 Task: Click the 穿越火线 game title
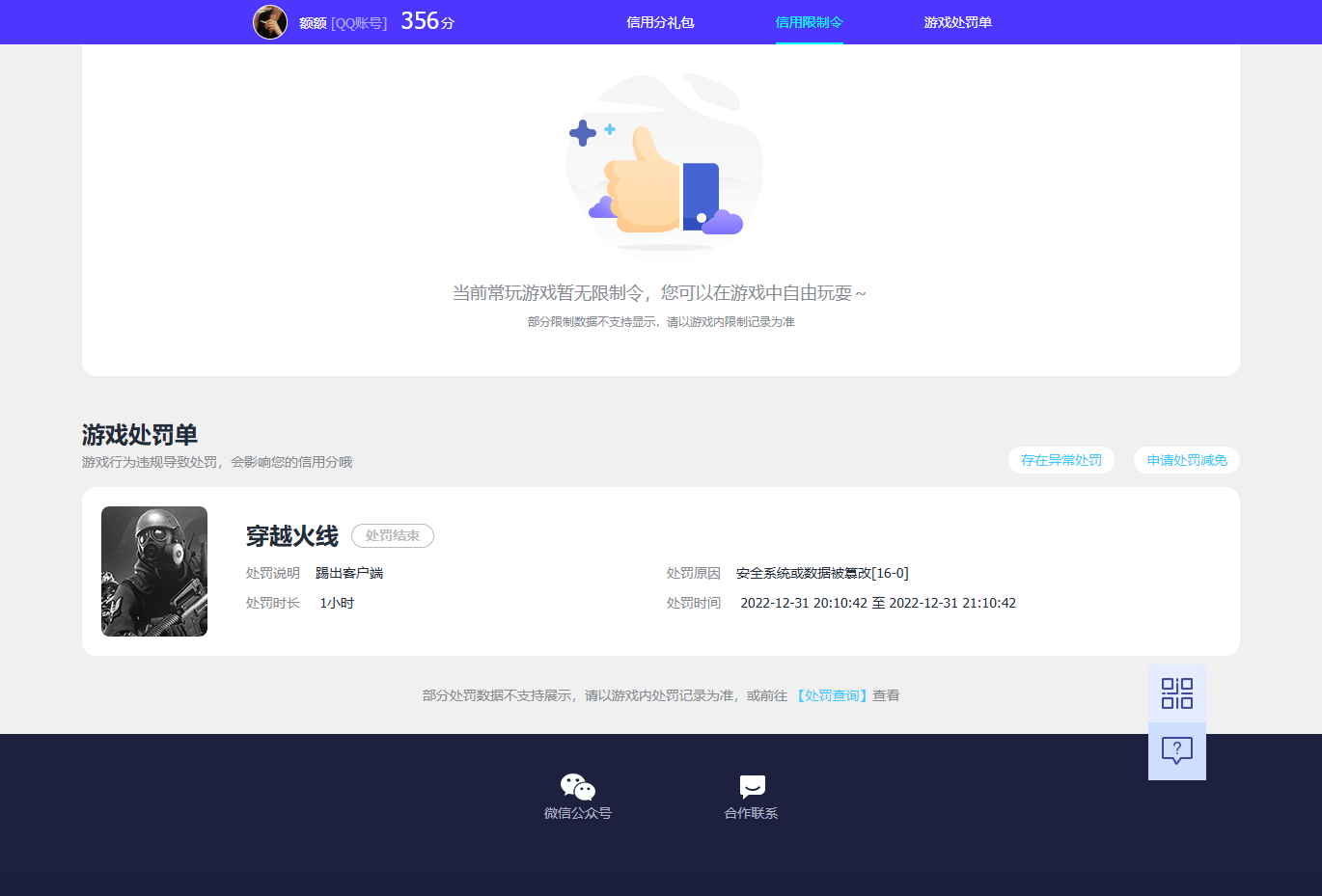pyautogui.click(x=291, y=536)
